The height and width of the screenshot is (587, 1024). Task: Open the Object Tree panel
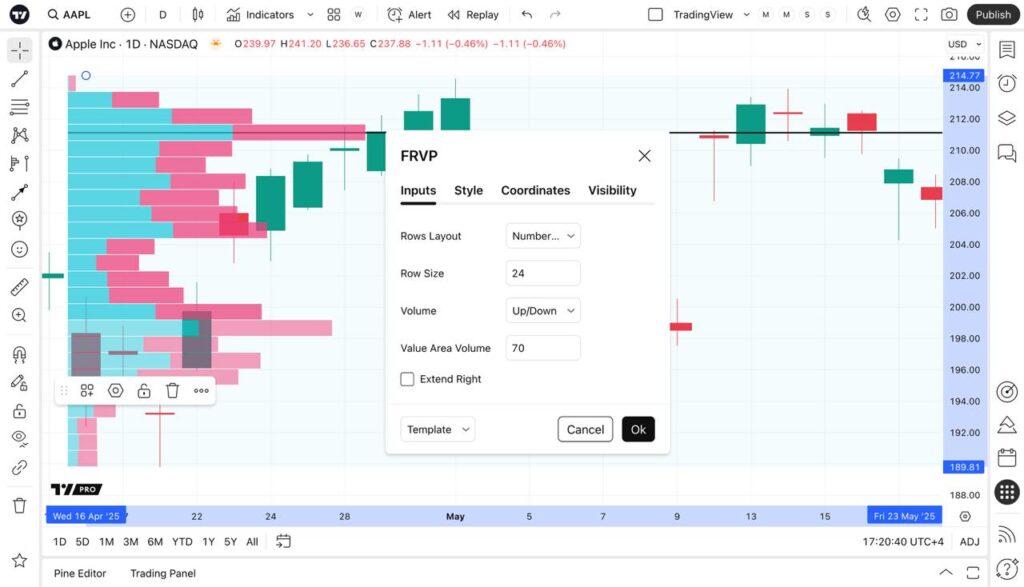1007,117
